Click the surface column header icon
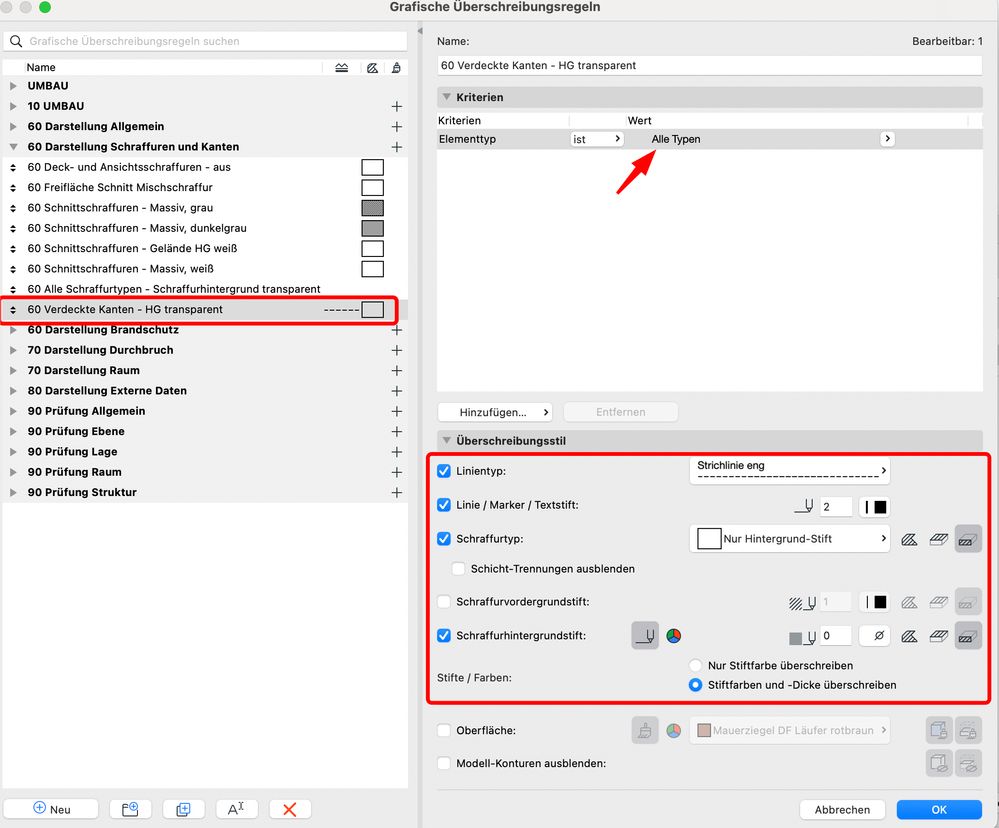Viewport: 999px width, 828px height. [396, 68]
